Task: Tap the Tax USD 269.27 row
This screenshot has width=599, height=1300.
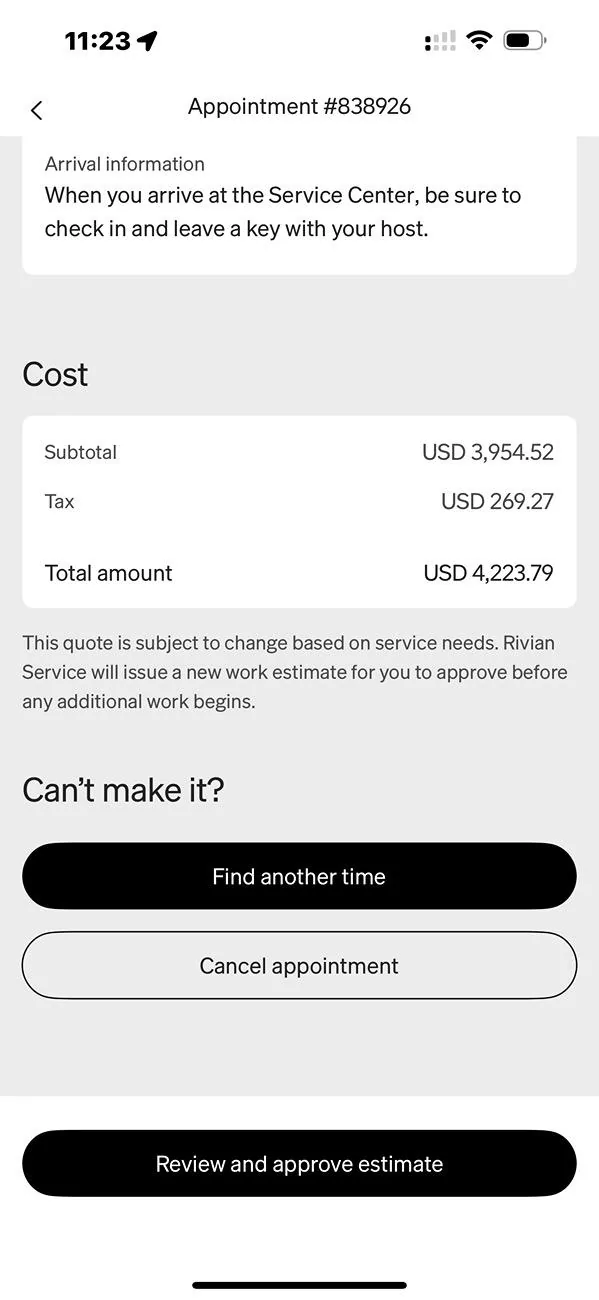Action: coord(299,501)
